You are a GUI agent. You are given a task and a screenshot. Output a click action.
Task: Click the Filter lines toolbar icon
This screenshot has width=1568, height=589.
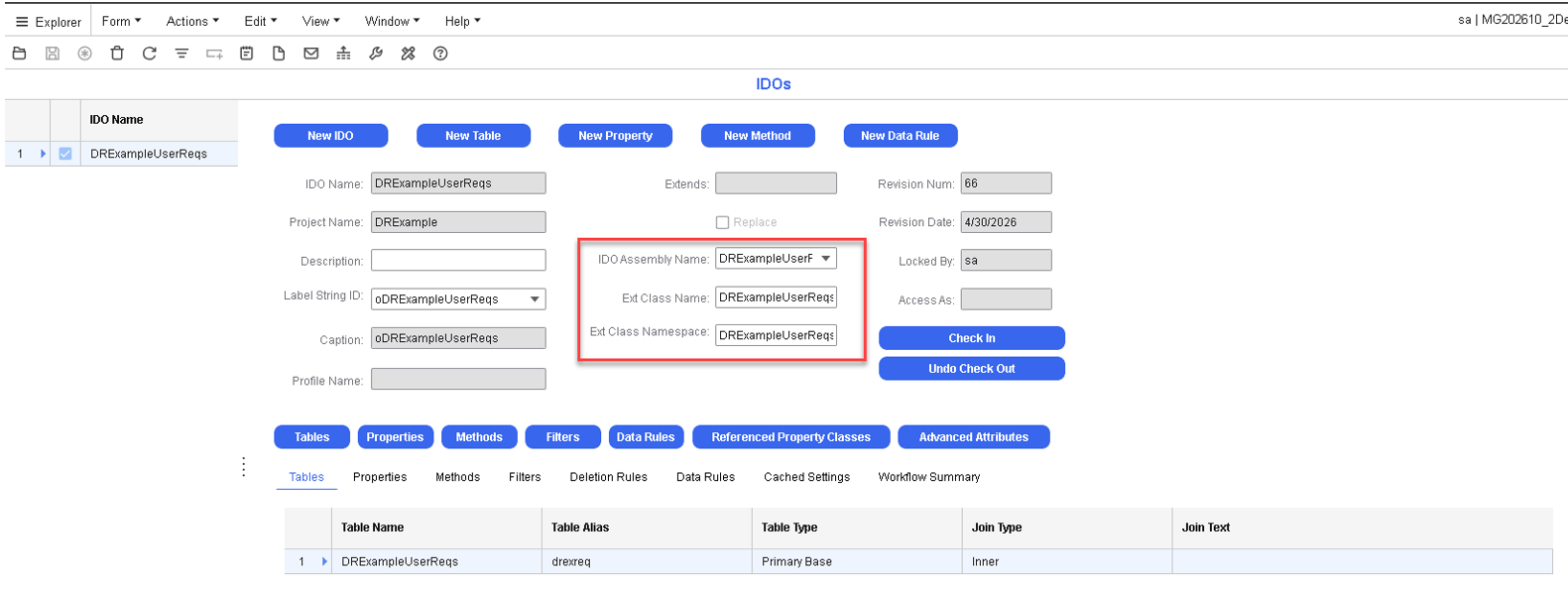click(x=181, y=54)
